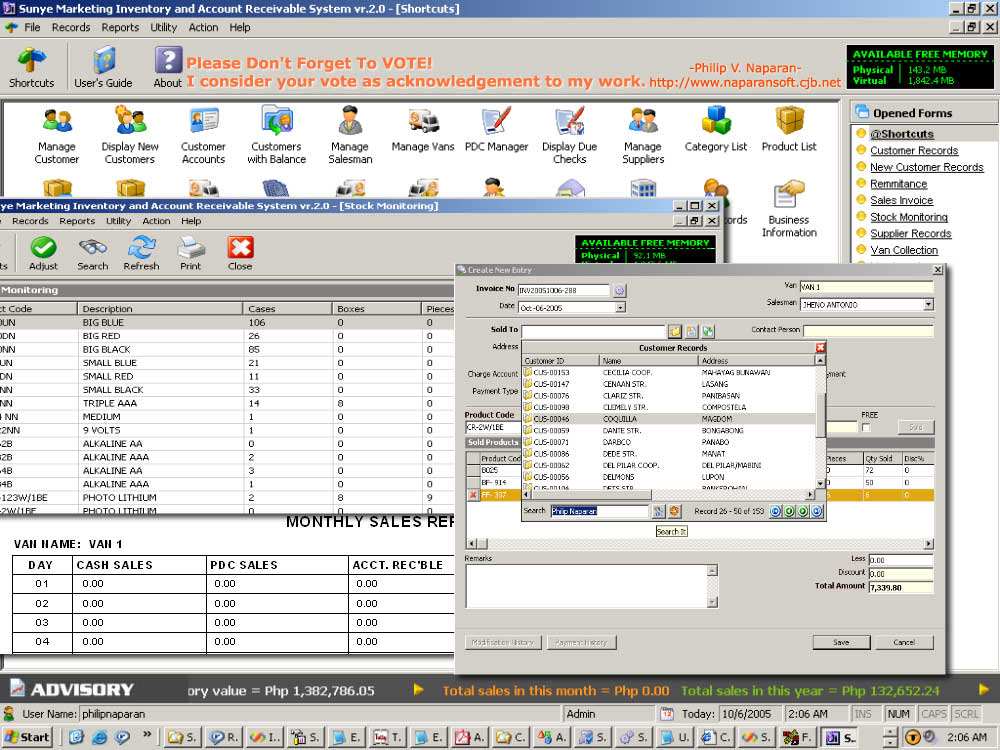The width and height of the screenshot is (1000, 750).
Task: Expand the Salesman dropdown
Action: 928,304
